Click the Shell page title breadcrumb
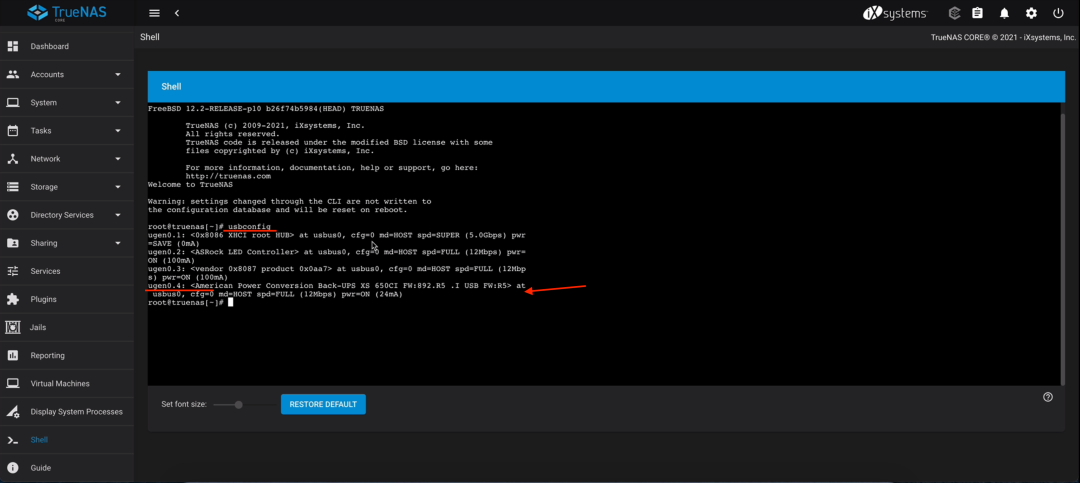 pos(149,37)
